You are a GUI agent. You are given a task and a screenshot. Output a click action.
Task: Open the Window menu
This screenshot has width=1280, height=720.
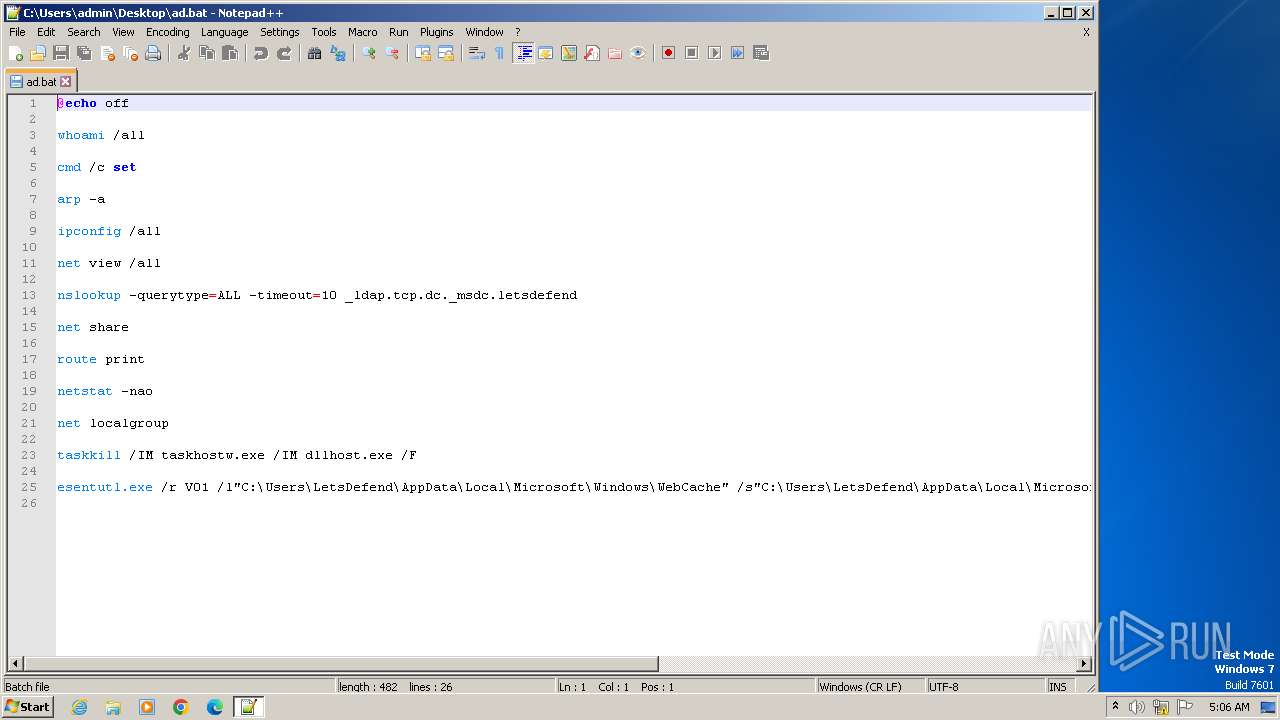pos(484,32)
